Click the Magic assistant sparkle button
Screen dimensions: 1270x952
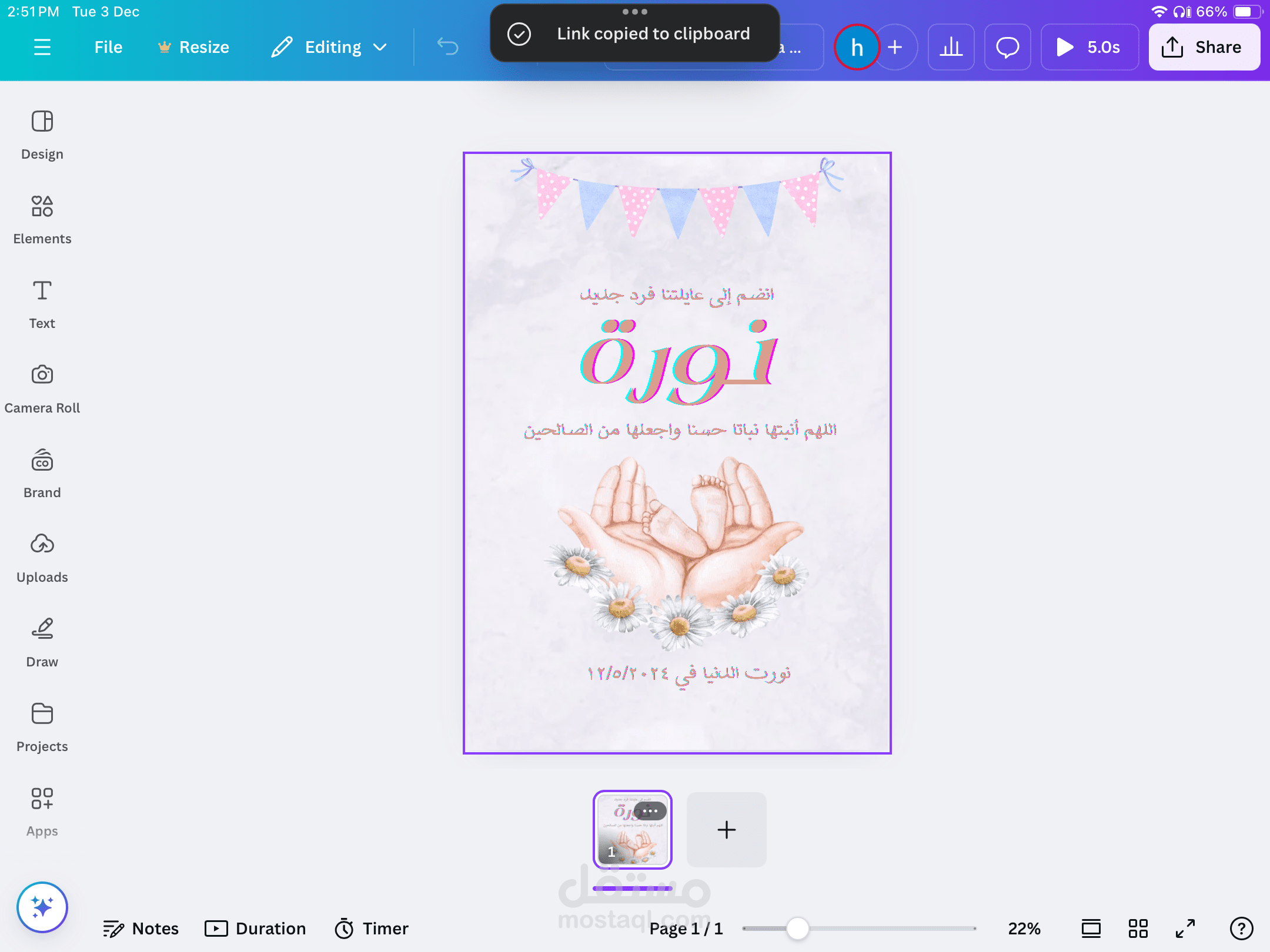[x=42, y=907]
